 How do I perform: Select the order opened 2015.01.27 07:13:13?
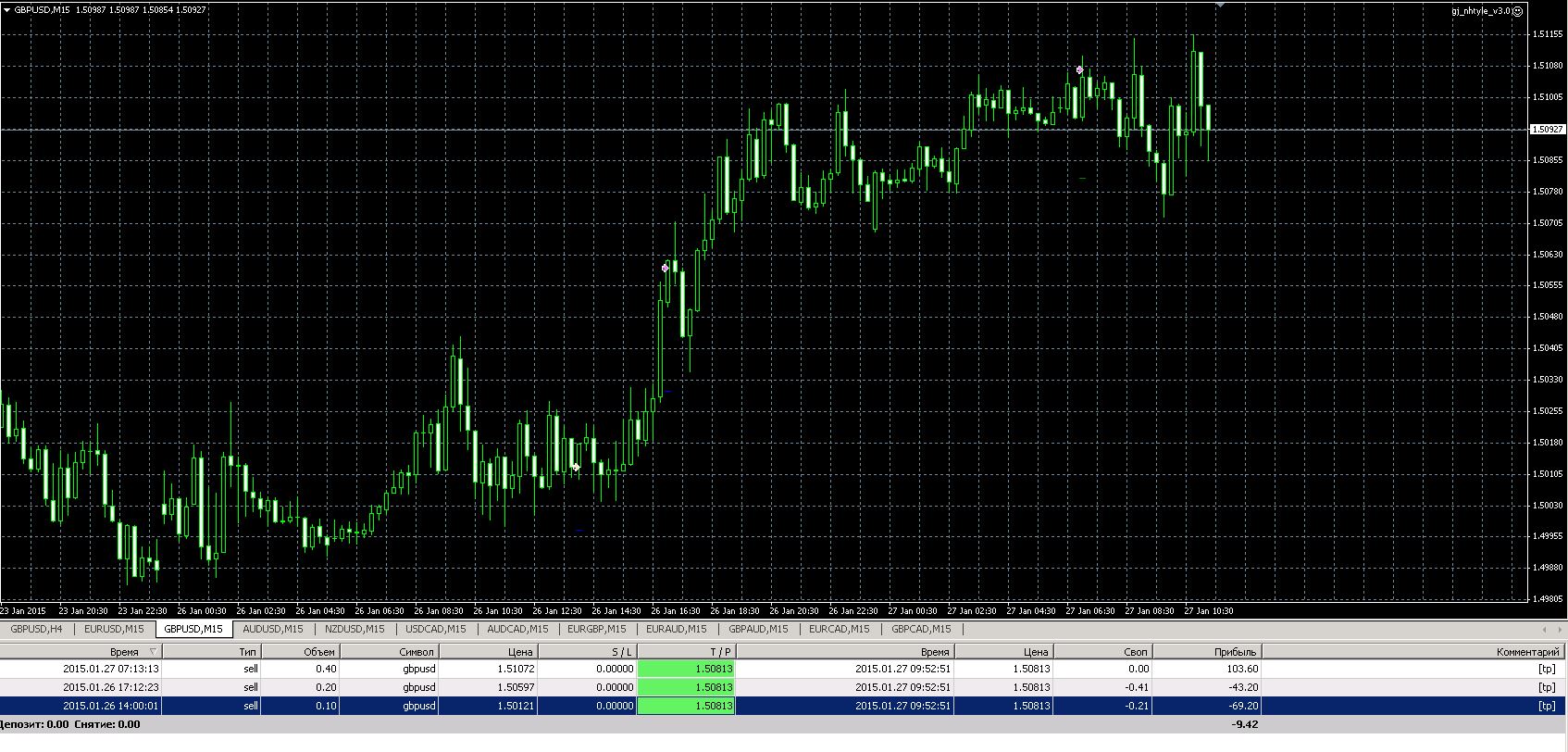pyautogui.click(x=783, y=669)
